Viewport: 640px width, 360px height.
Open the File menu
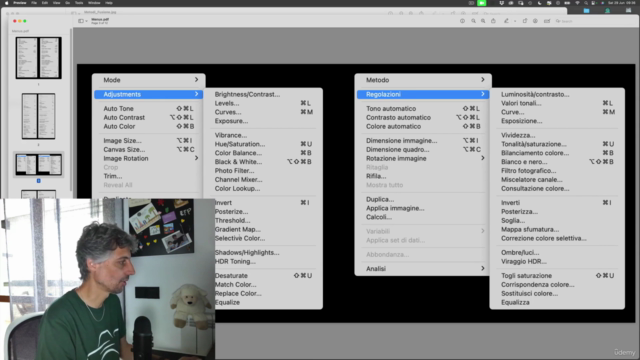point(34,3)
